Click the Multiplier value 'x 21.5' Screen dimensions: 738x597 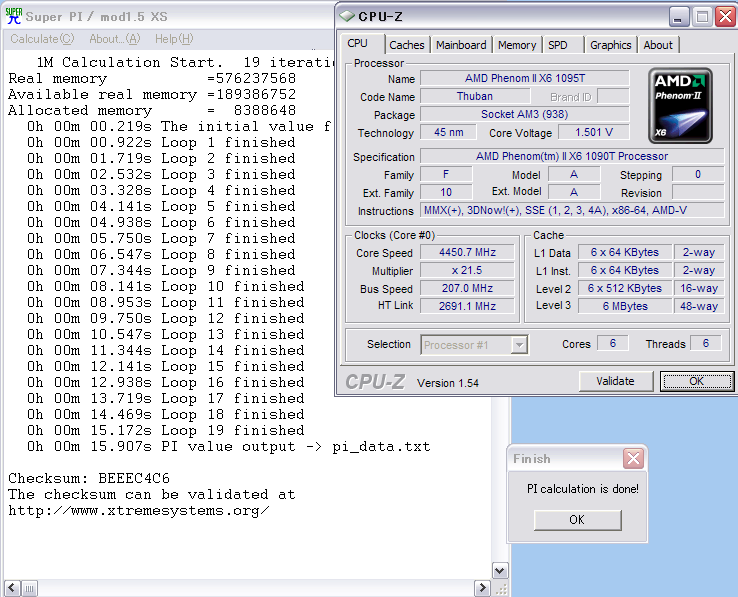[x=467, y=270]
